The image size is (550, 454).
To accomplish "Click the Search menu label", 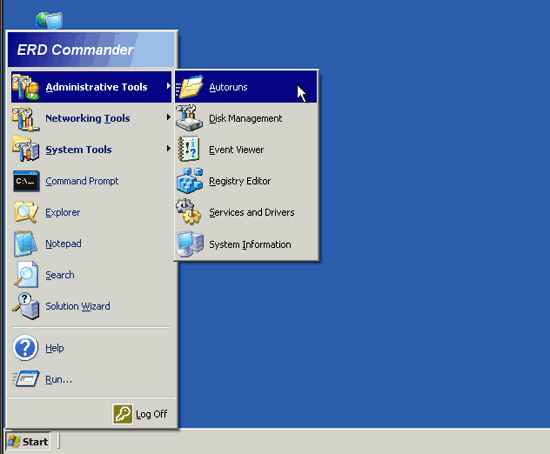I will (x=60, y=275).
